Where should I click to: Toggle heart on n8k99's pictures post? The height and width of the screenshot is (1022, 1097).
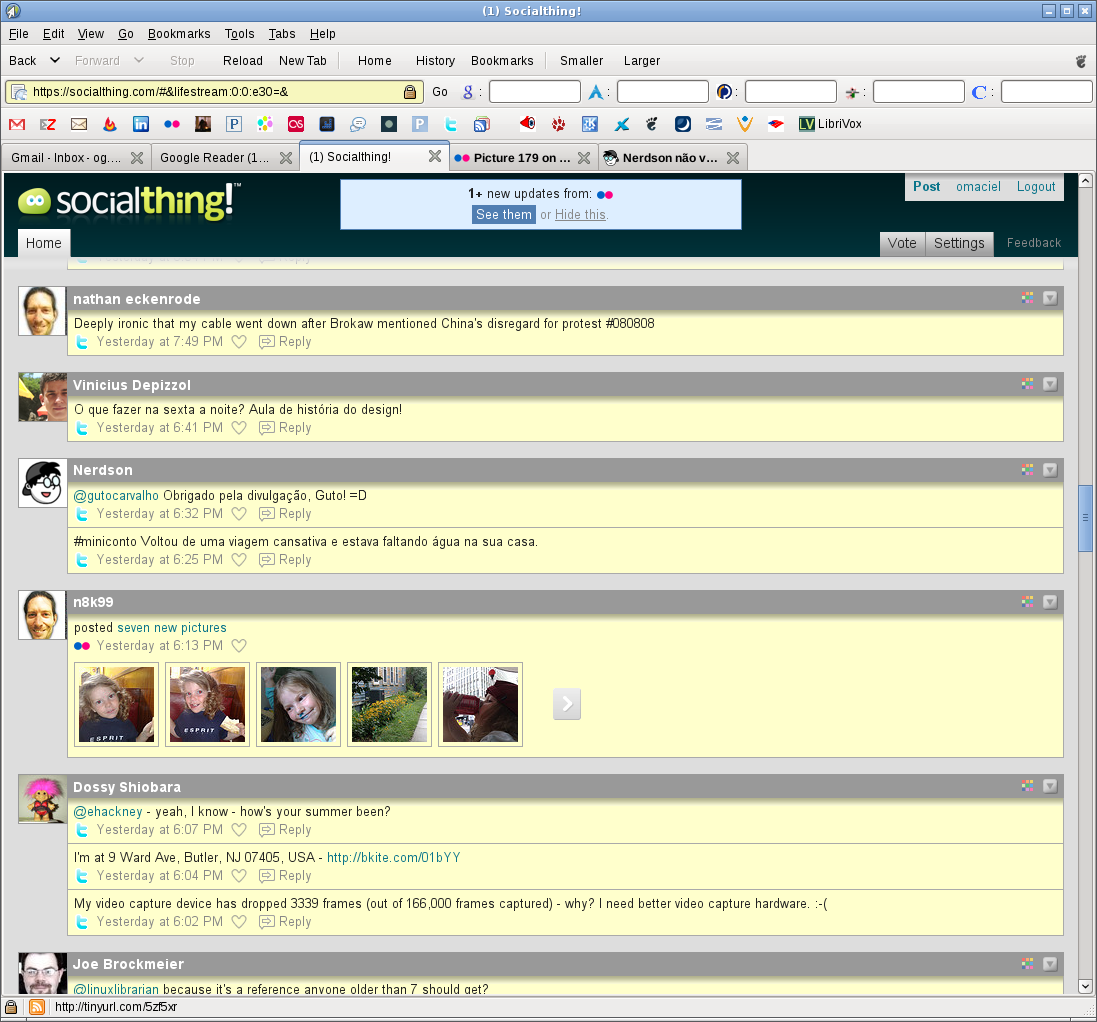tap(239, 646)
